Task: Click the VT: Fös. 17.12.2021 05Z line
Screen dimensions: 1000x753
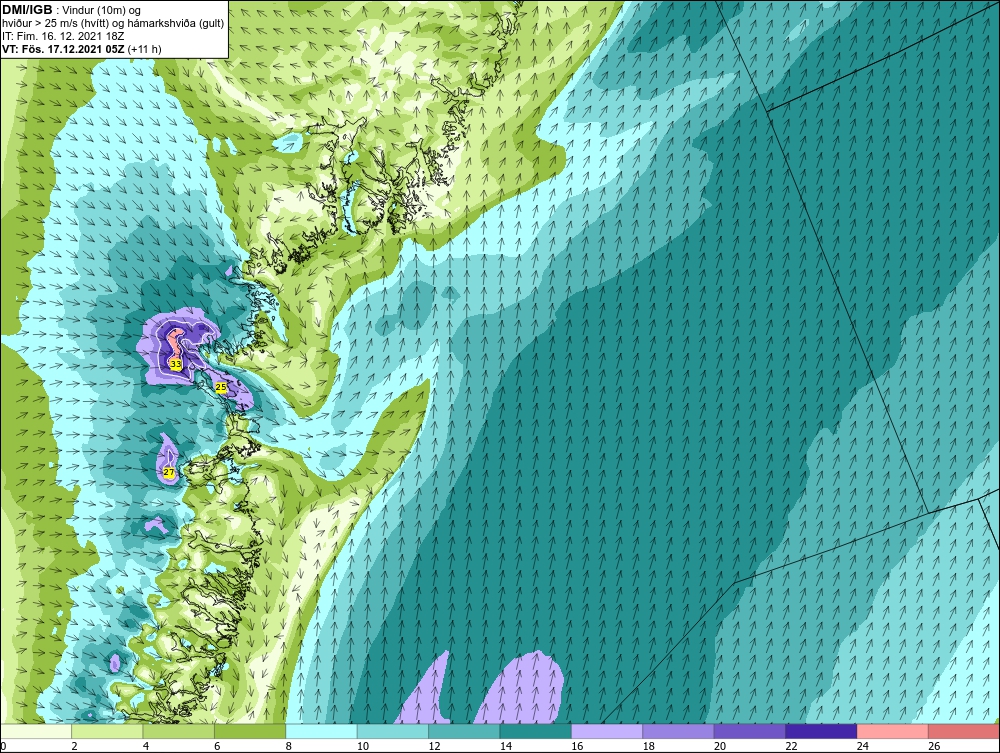Action: click(x=82, y=49)
